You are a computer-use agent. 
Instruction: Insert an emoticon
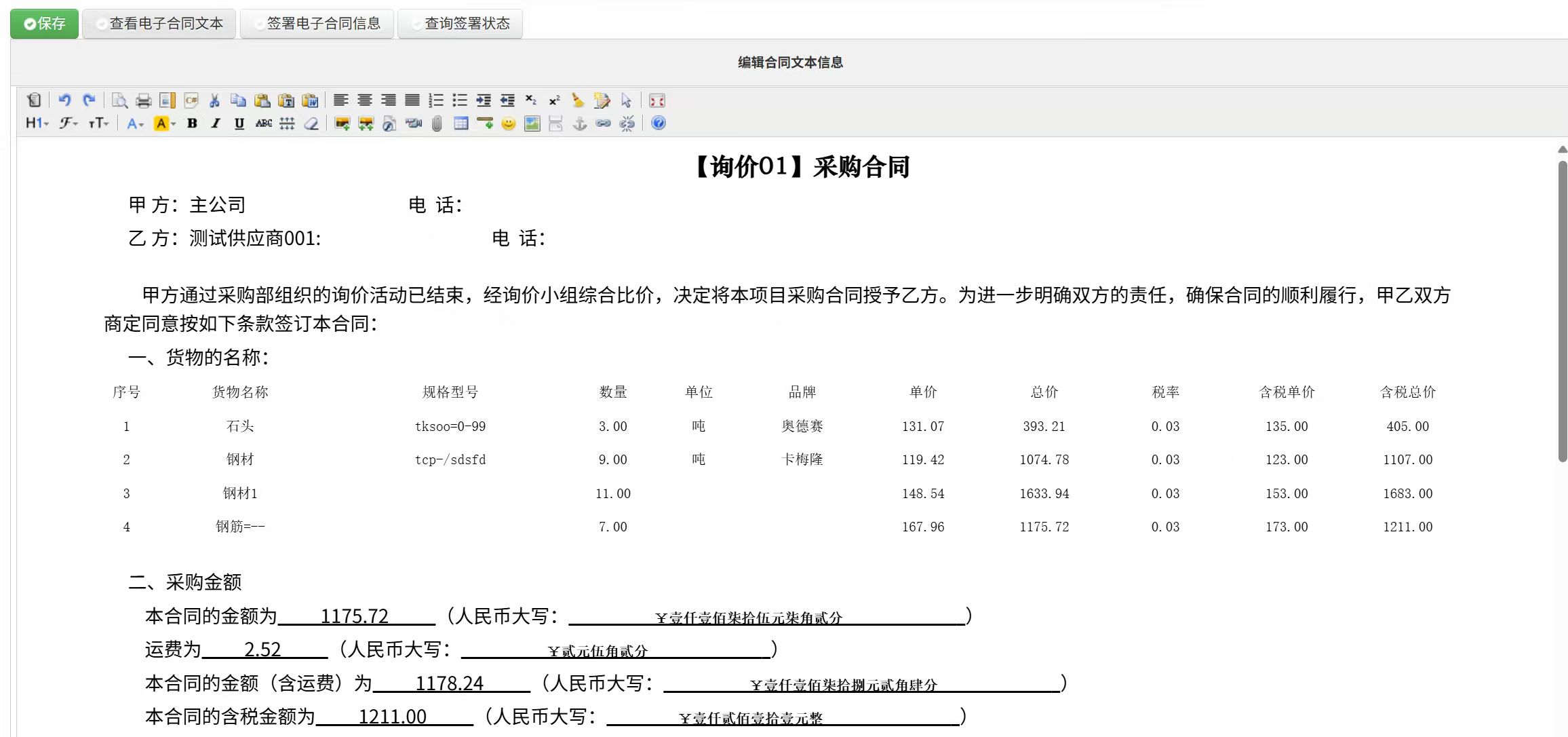508,123
